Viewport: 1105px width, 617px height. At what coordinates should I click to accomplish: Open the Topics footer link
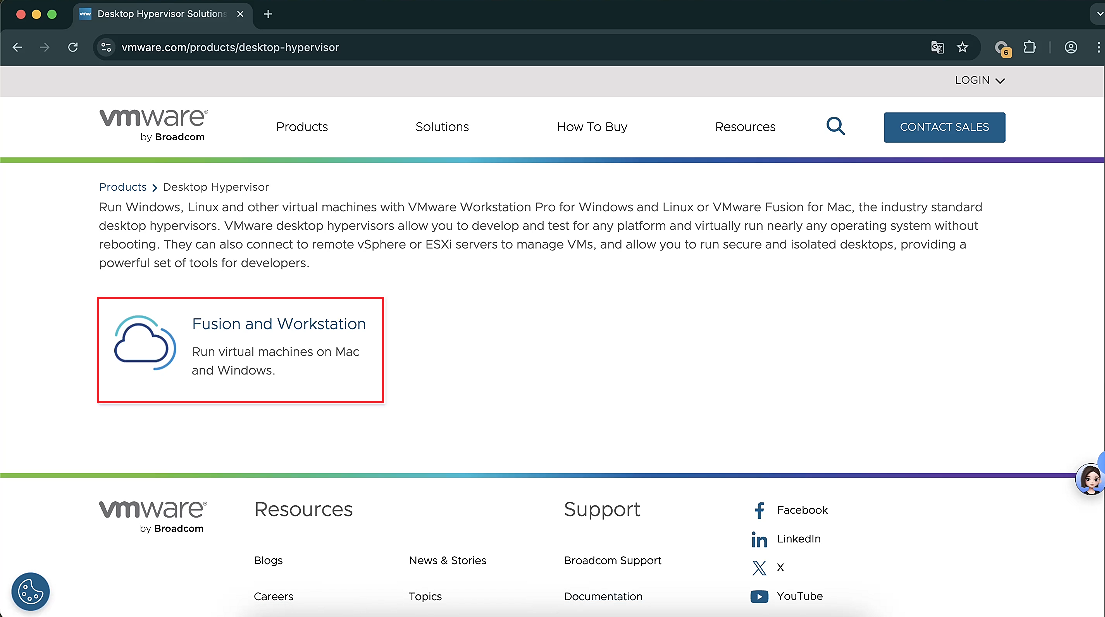point(425,596)
